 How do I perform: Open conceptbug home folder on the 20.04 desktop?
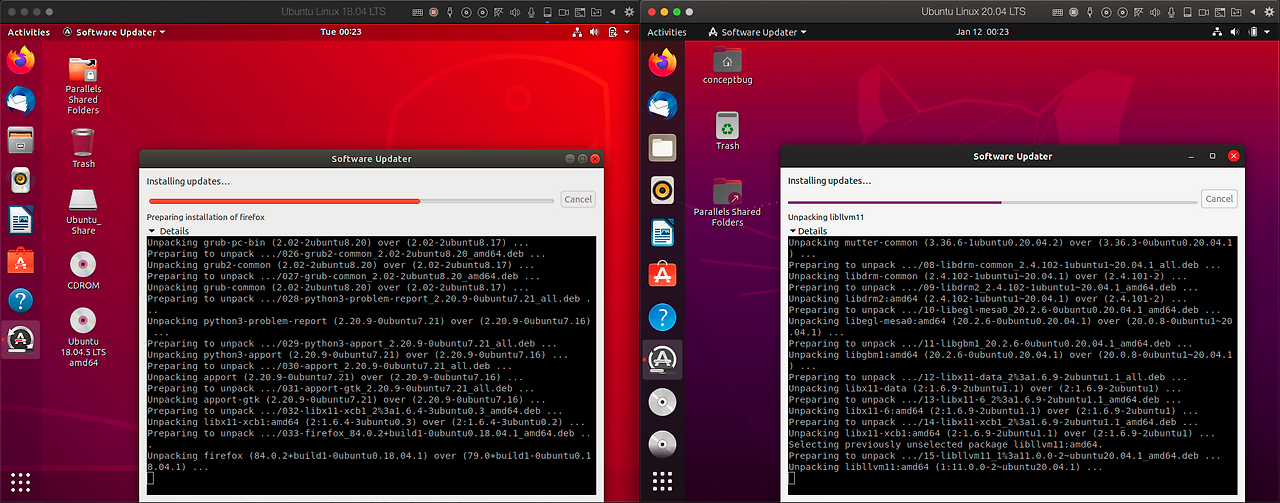pyautogui.click(x=727, y=66)
